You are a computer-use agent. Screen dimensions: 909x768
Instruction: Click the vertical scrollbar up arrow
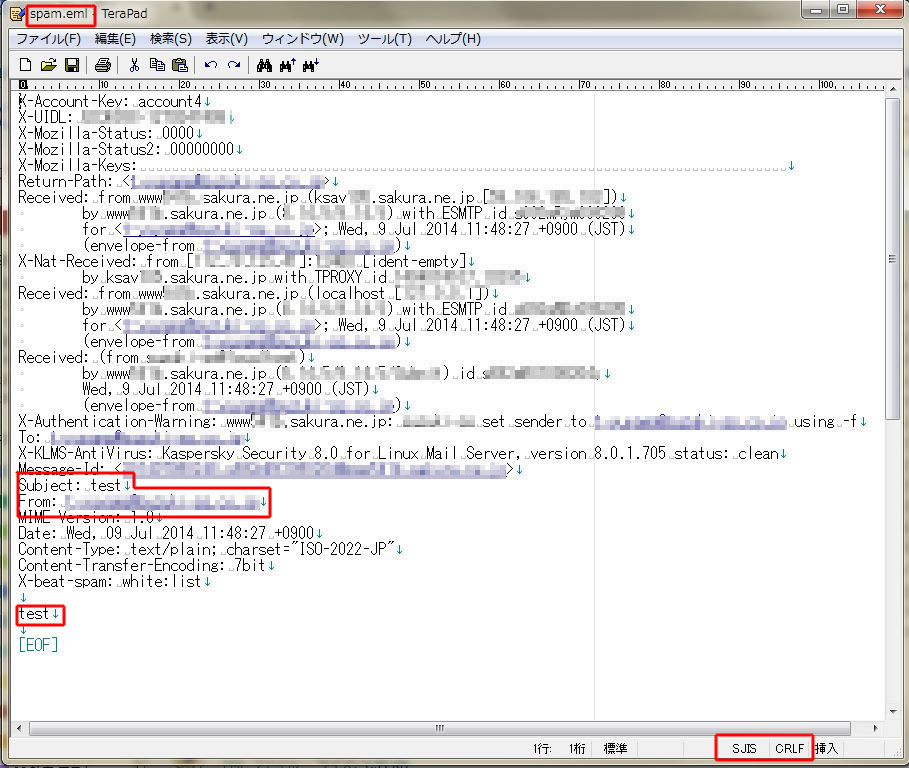[x=893, y=89]
